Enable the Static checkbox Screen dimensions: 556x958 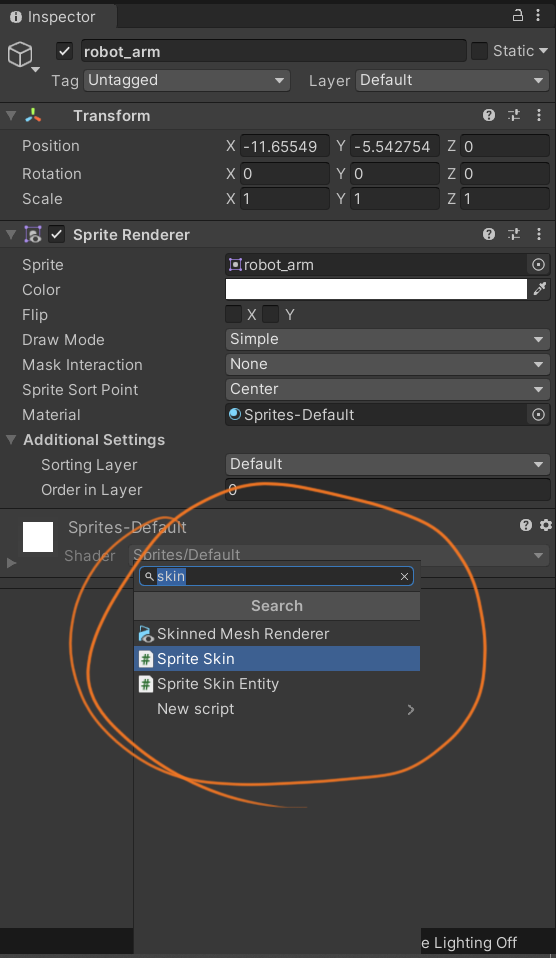[480, 51]
